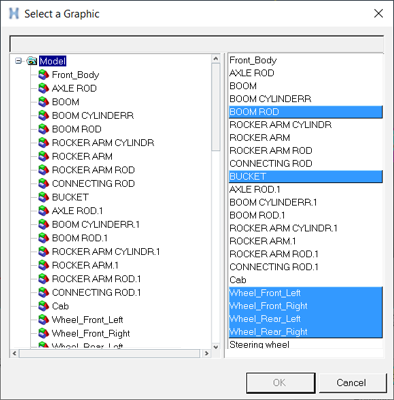Image resolution: width=394 pixels, height=400 pixels.
Task: Click the OK button
Action: (x=280, y=382)
